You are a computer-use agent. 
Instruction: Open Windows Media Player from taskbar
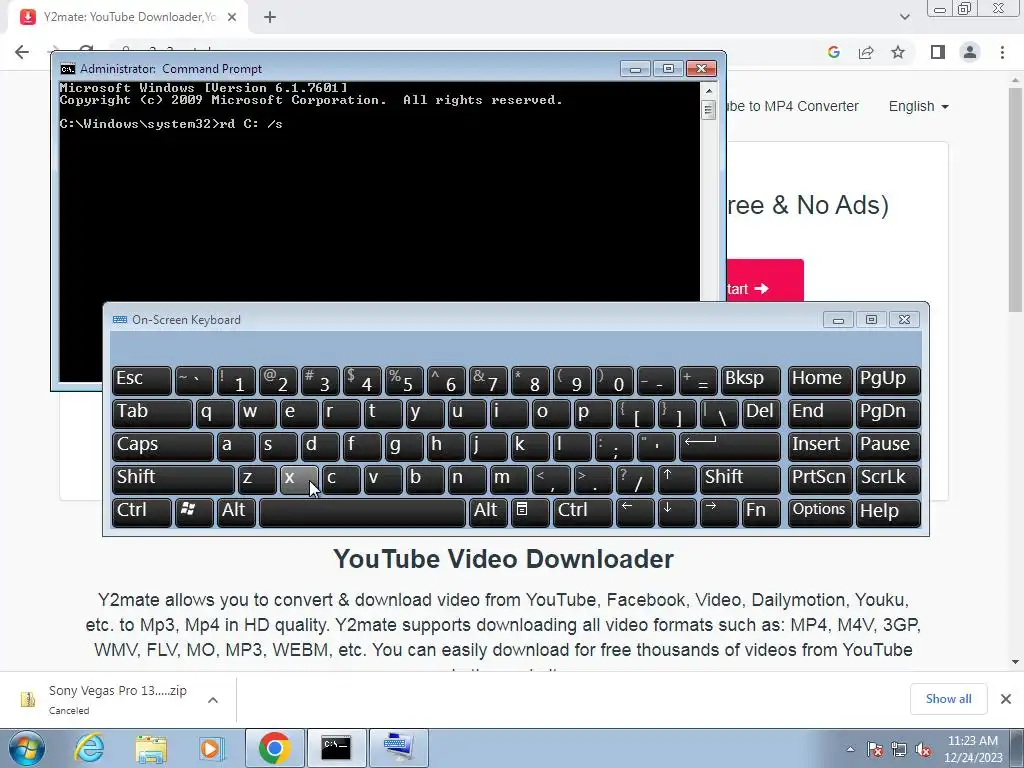211,748
